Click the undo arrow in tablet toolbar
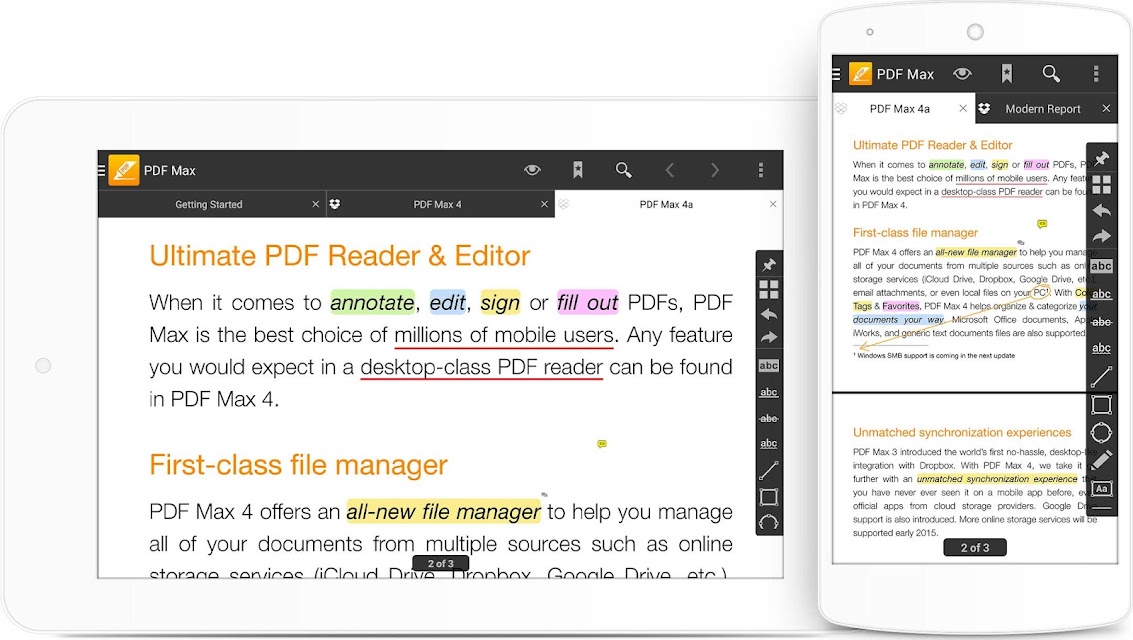Viewport: 1133px width, 640px height. 769,314
